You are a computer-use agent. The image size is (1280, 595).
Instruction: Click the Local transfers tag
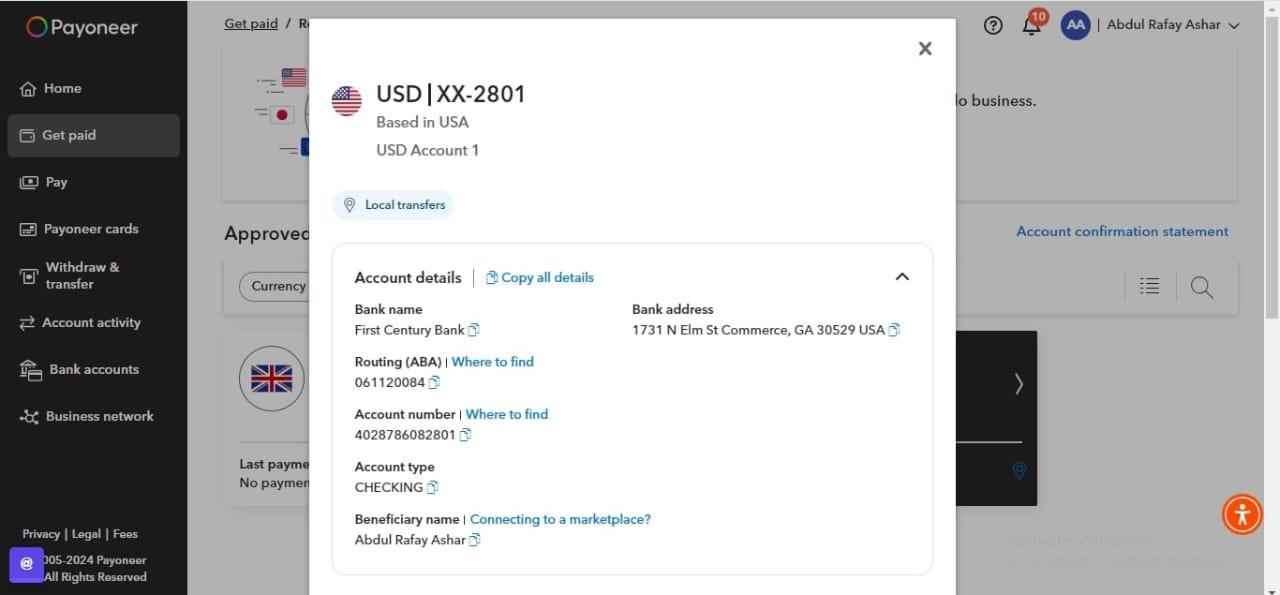(393, 205)
